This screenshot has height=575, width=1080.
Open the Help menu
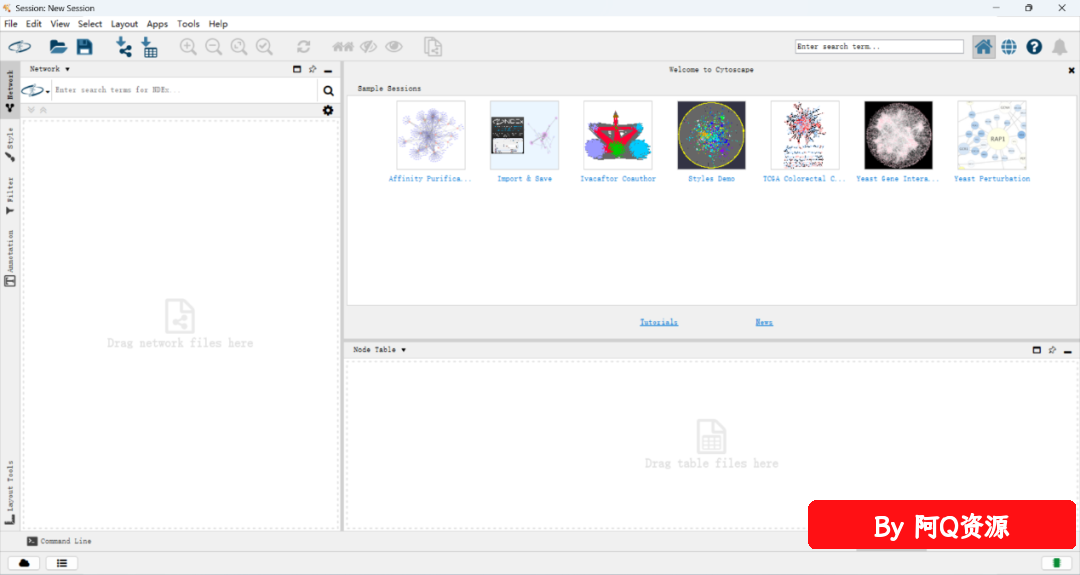[218, 23]
